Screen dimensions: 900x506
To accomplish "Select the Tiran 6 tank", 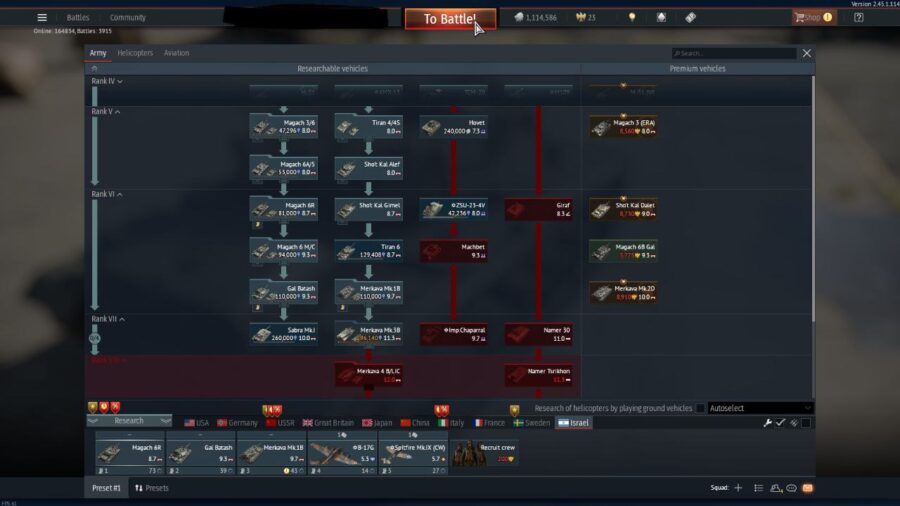I will [x=368, y=251].
